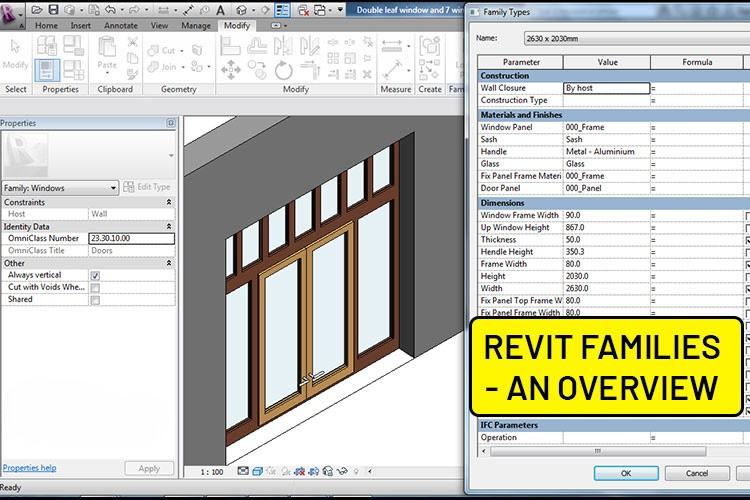
Task: Click the Width value 2630.0 cell
Action: point(607,289)
